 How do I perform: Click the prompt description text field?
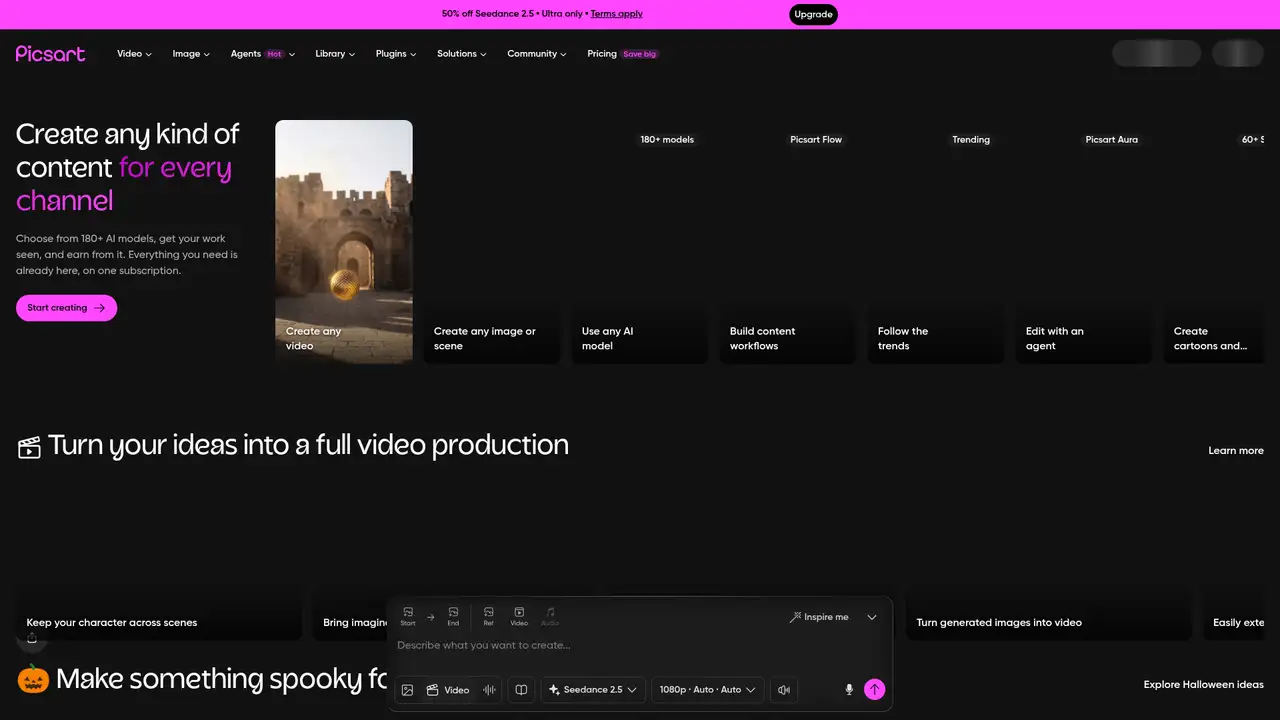(640, 646)
